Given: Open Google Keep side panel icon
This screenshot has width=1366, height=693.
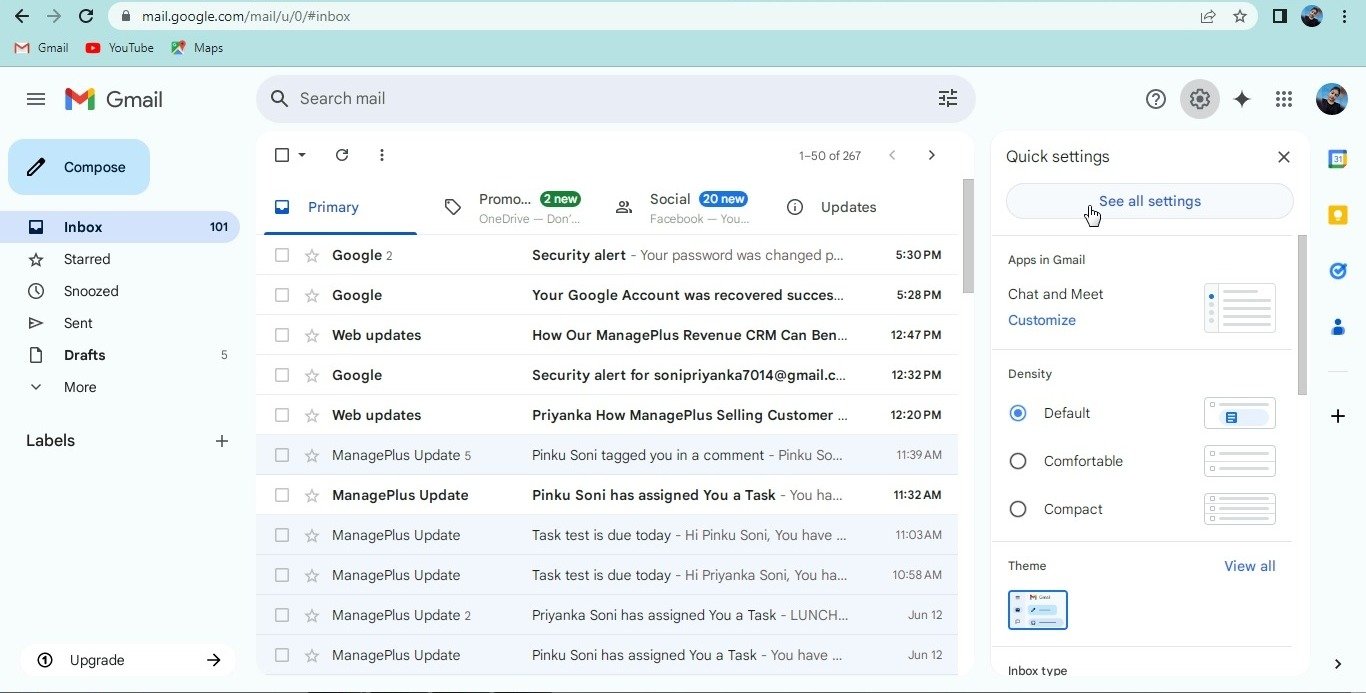Looking at the screenshot, I should [1338, 215].
